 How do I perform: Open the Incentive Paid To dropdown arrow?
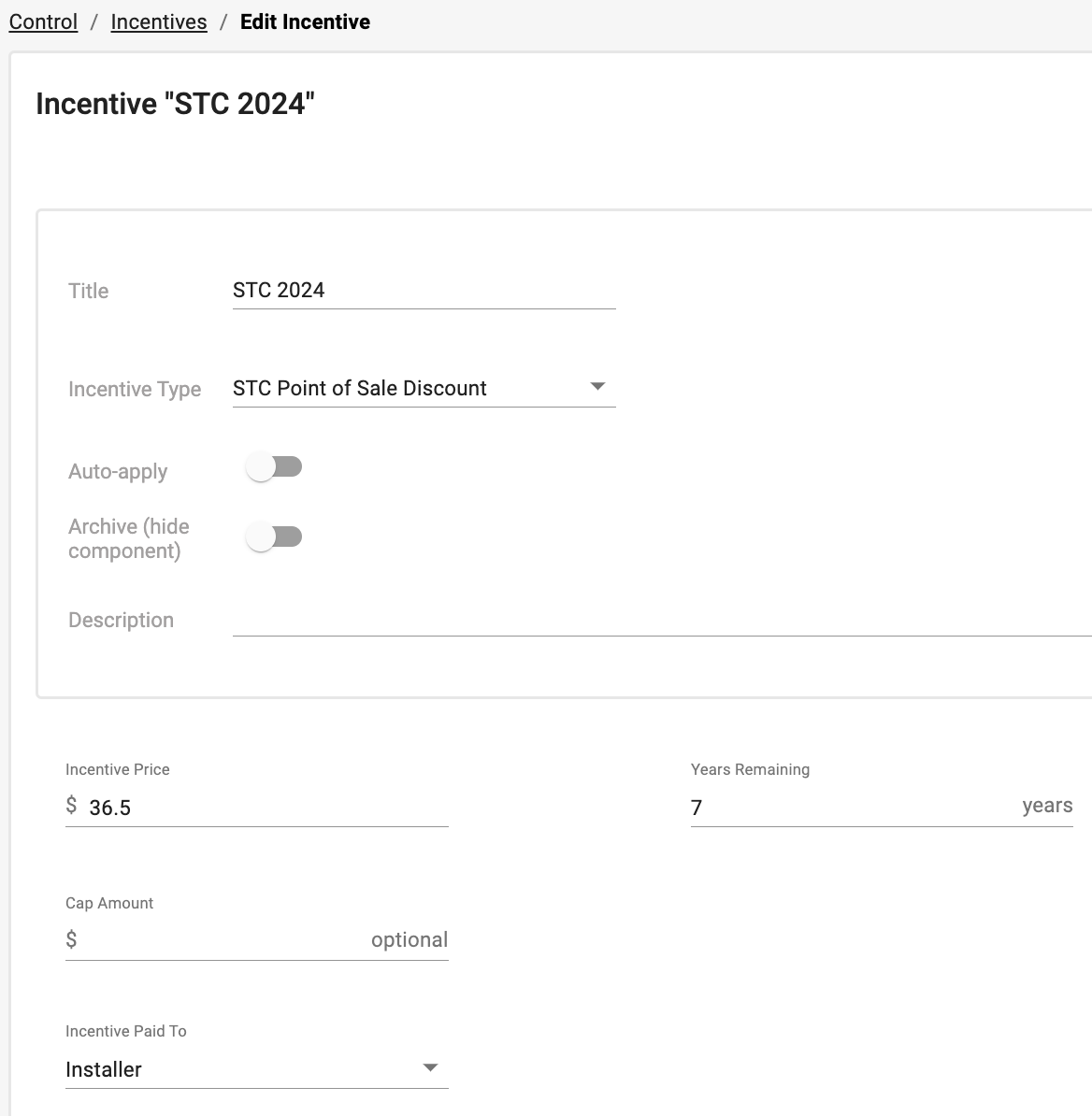(430, 1067)
